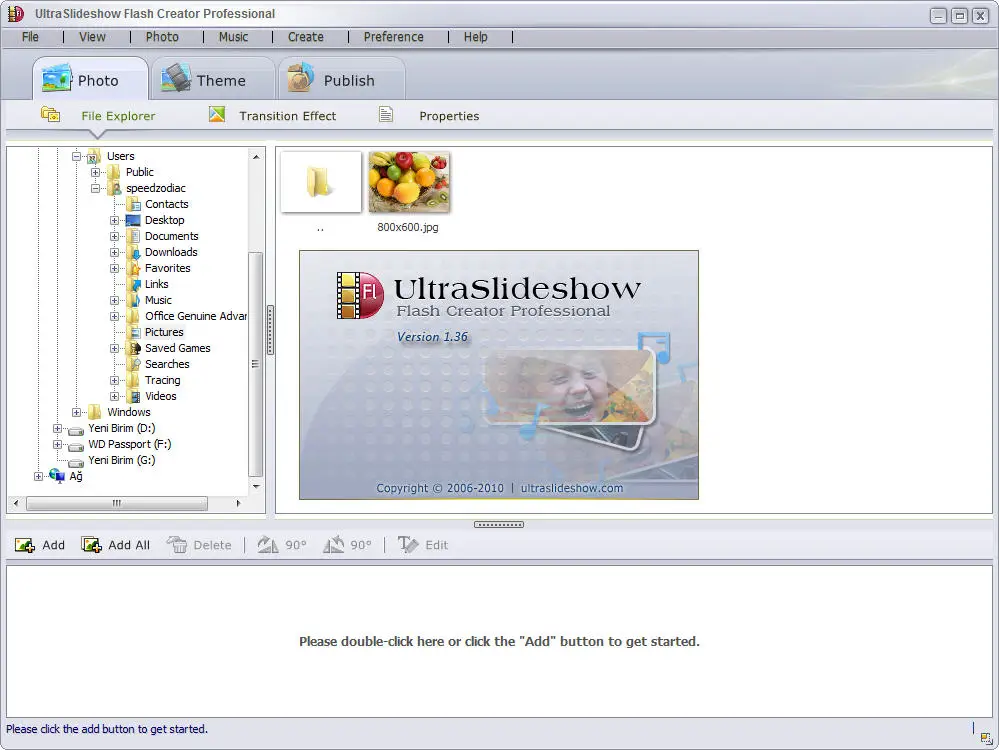Viewport: 999px width, 750px height.
Task: Expand the WD Passport (F:) drive node
Action: pyautogui.click(x=57, y=444)
